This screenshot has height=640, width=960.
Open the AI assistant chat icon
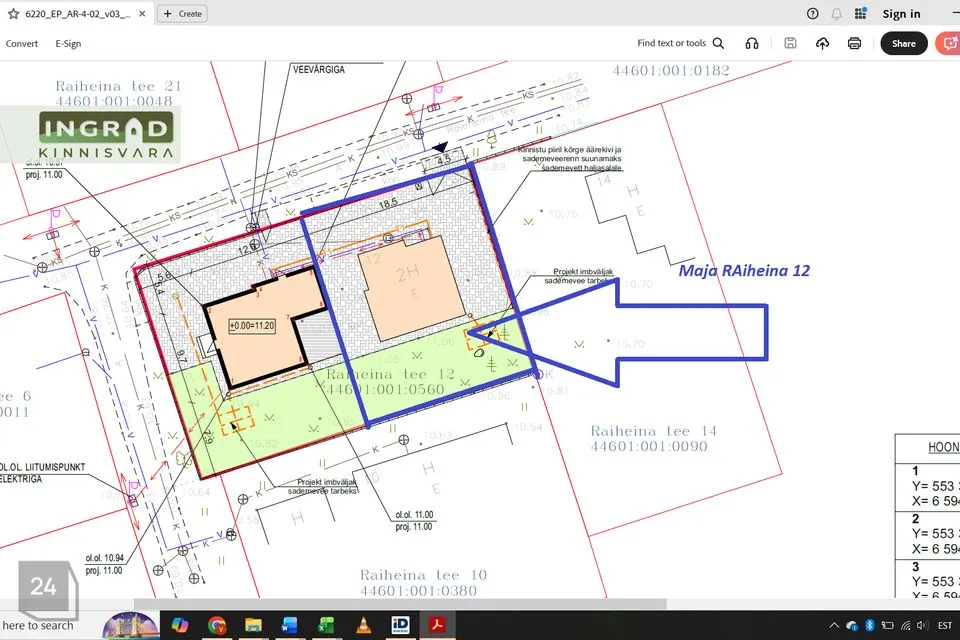click(947, 44)
